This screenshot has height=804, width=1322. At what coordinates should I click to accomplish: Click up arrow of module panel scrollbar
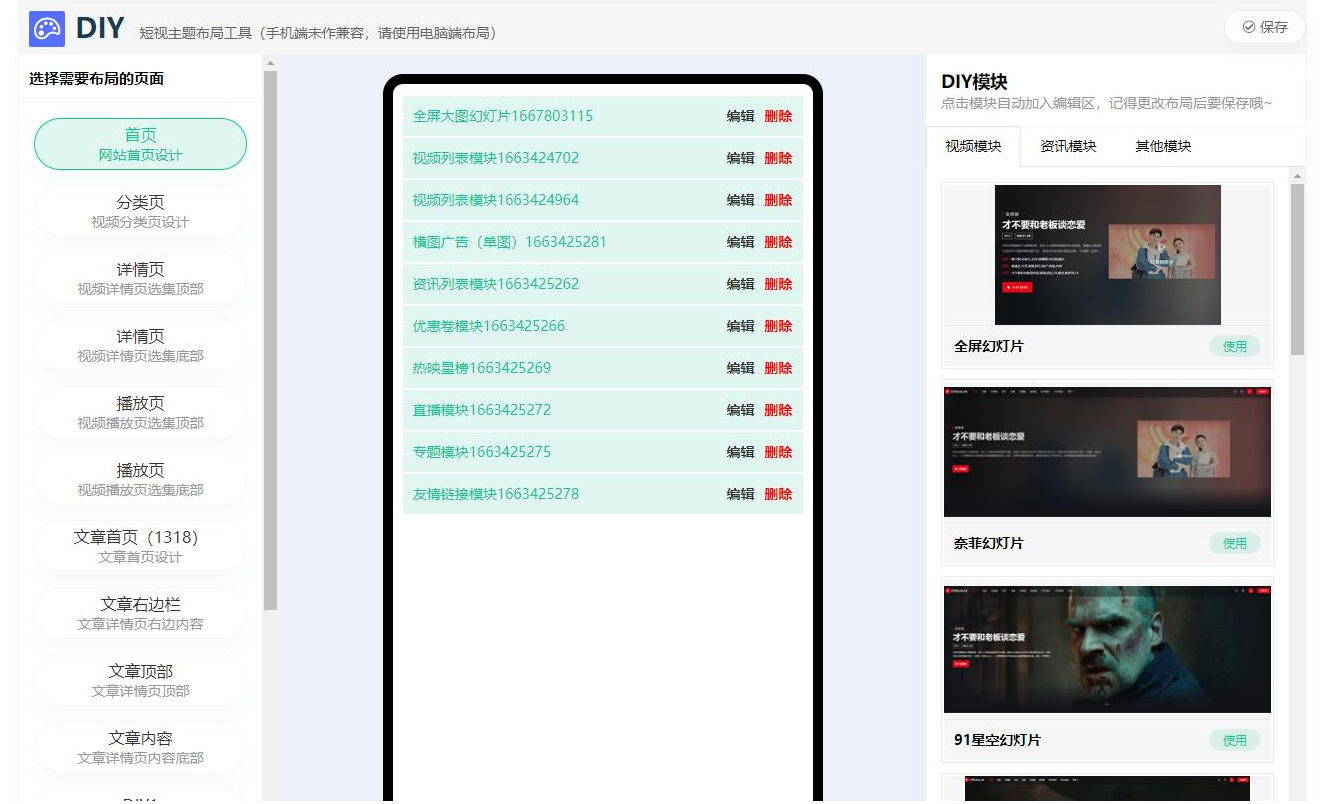click(x=1298, y=176)
